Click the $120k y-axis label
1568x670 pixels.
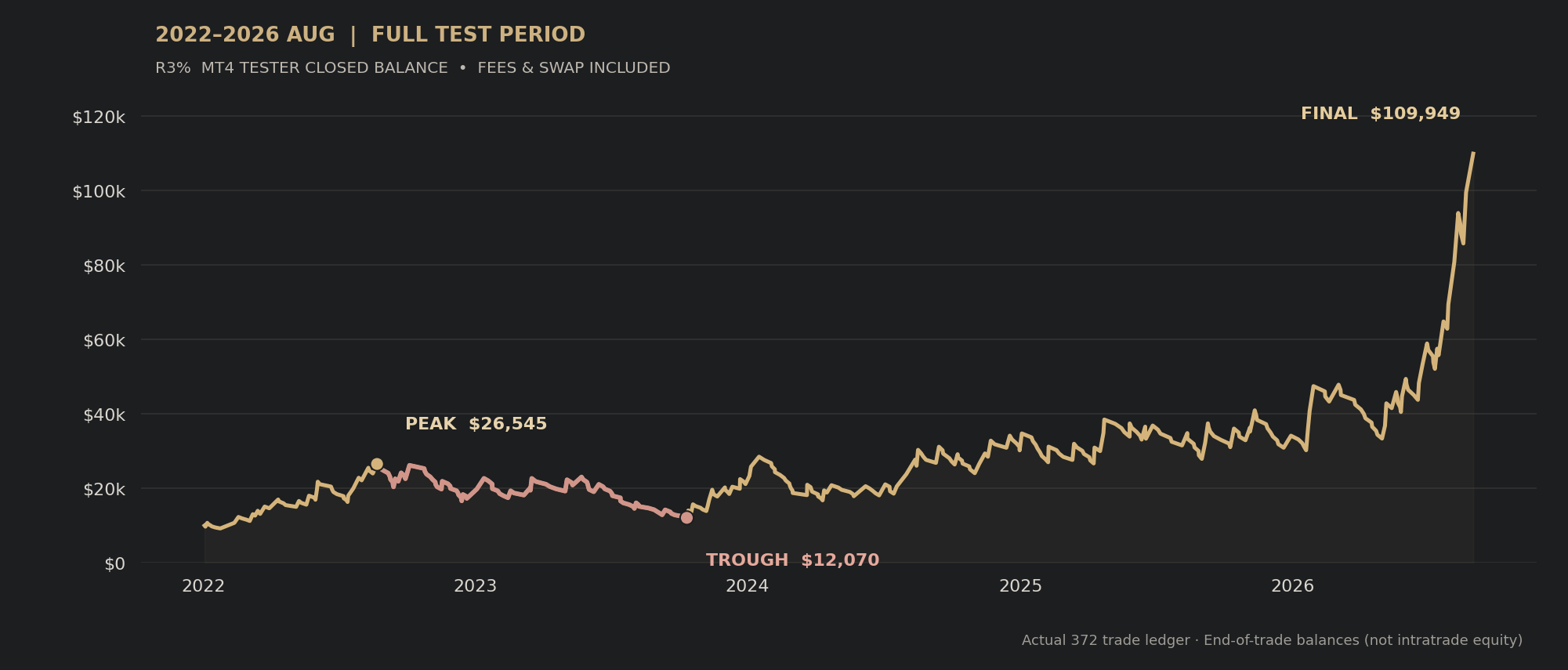[99, 118]
